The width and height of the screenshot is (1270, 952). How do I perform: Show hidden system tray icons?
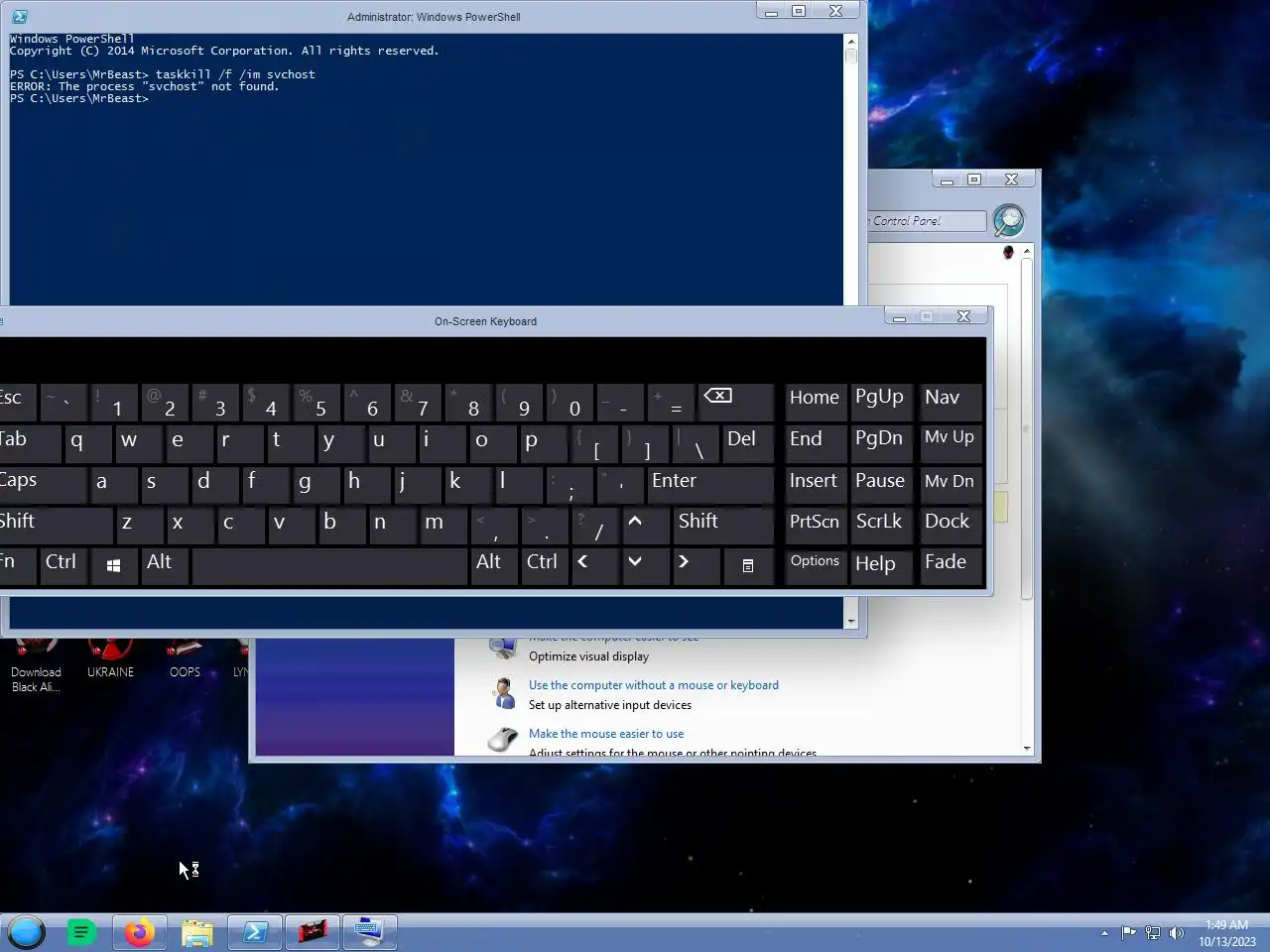[1104, 933]
